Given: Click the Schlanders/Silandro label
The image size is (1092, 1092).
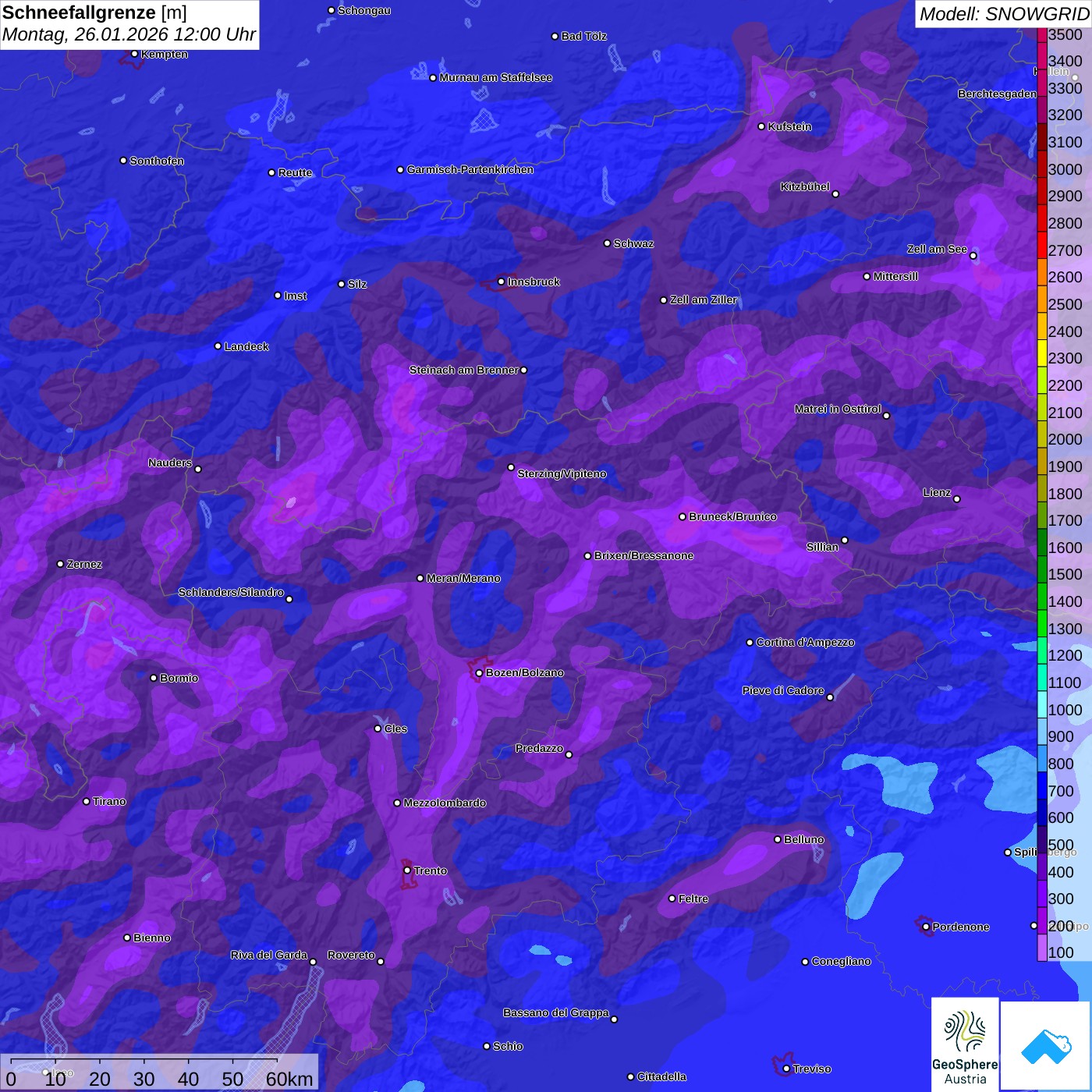Looking at the screenshot, I should point(231,592).
